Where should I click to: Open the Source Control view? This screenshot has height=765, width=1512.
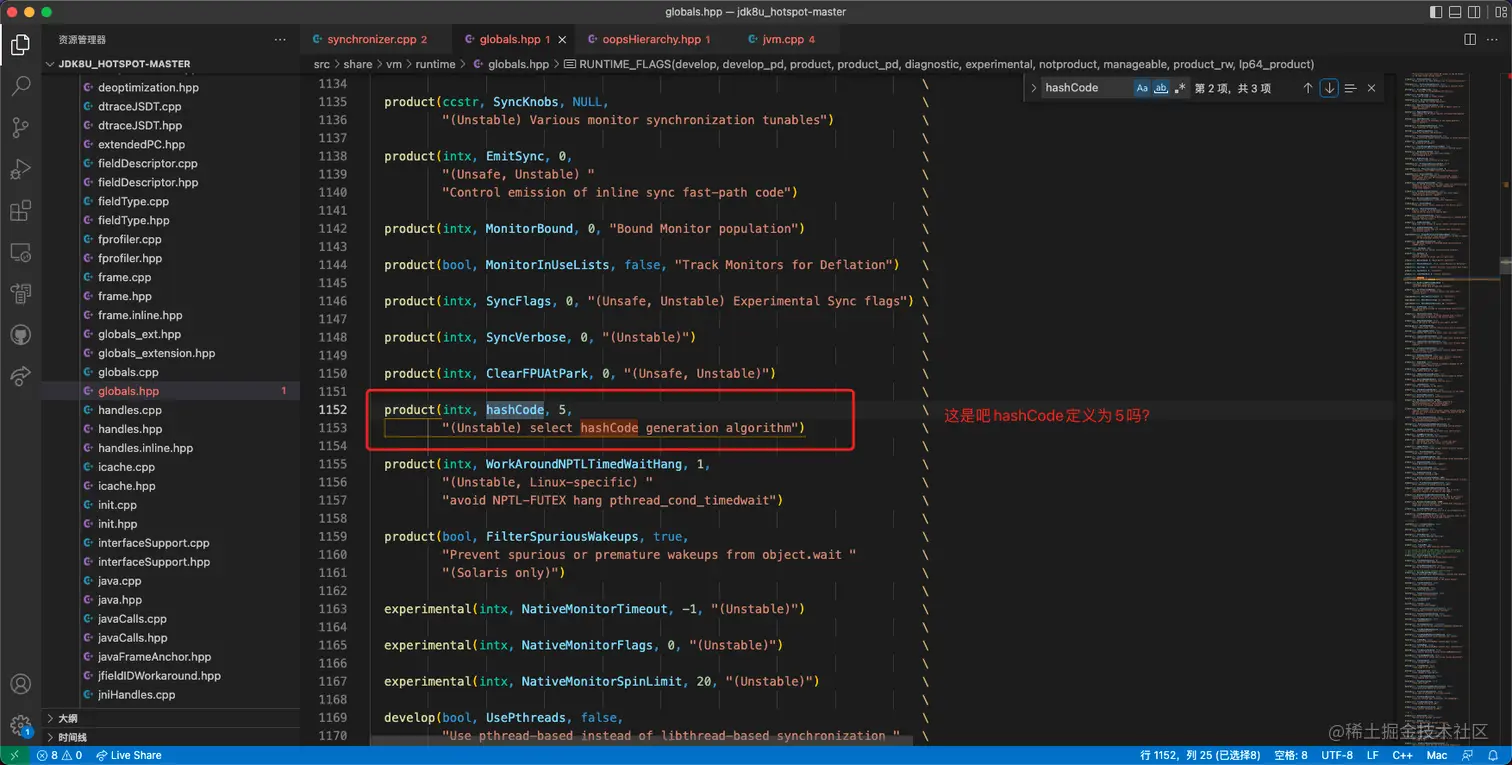(20, 128)
